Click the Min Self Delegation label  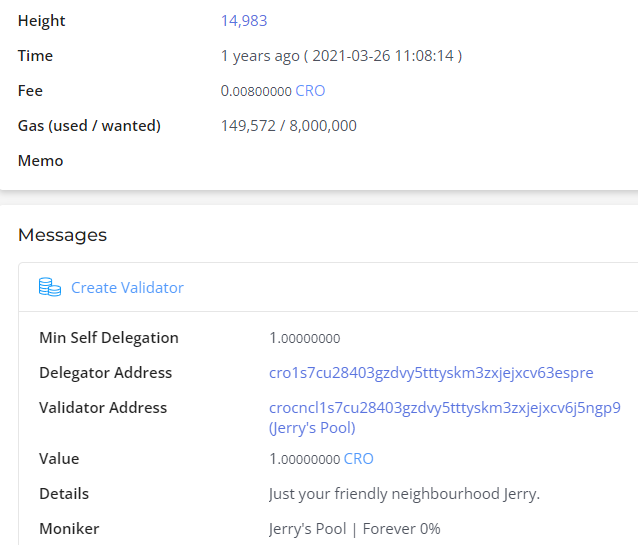109,338
